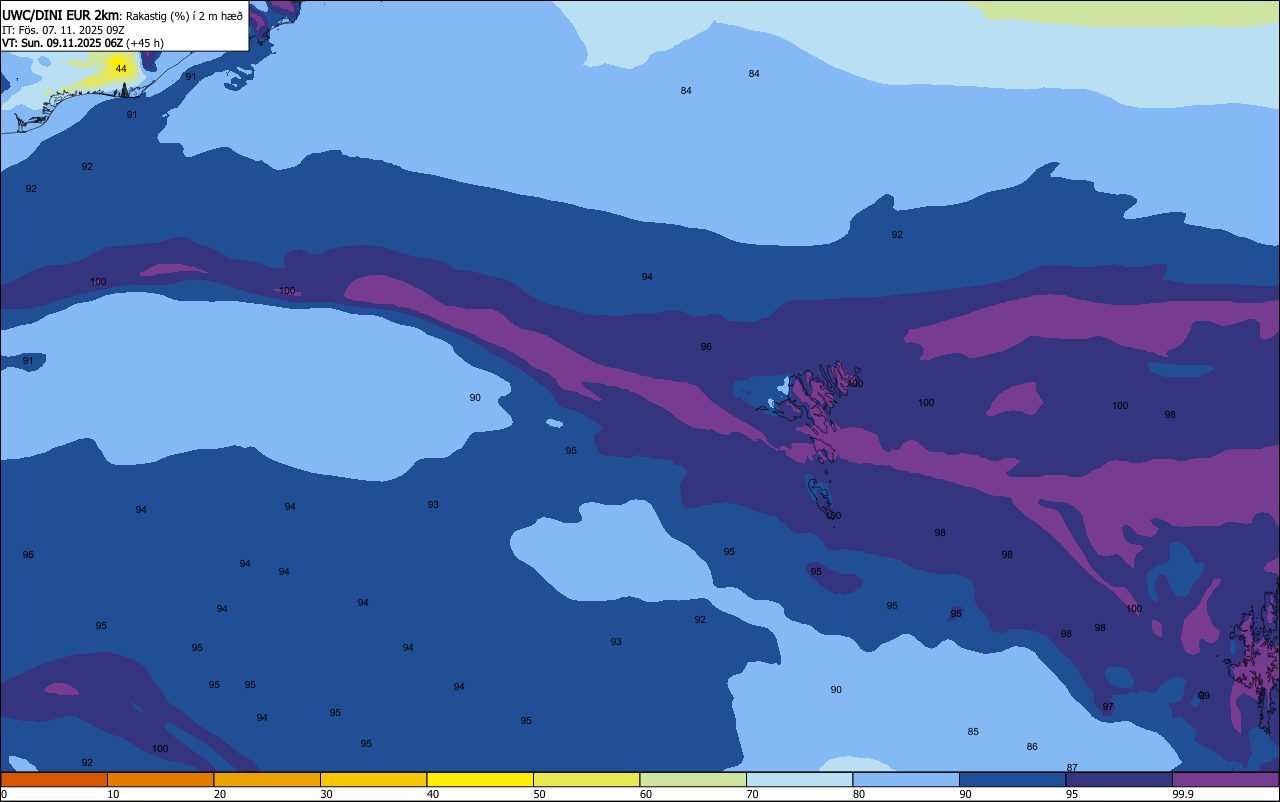Click the legend tick label "30"
The width and height of the screenshot is (1280, 802).
click(326, 794)
